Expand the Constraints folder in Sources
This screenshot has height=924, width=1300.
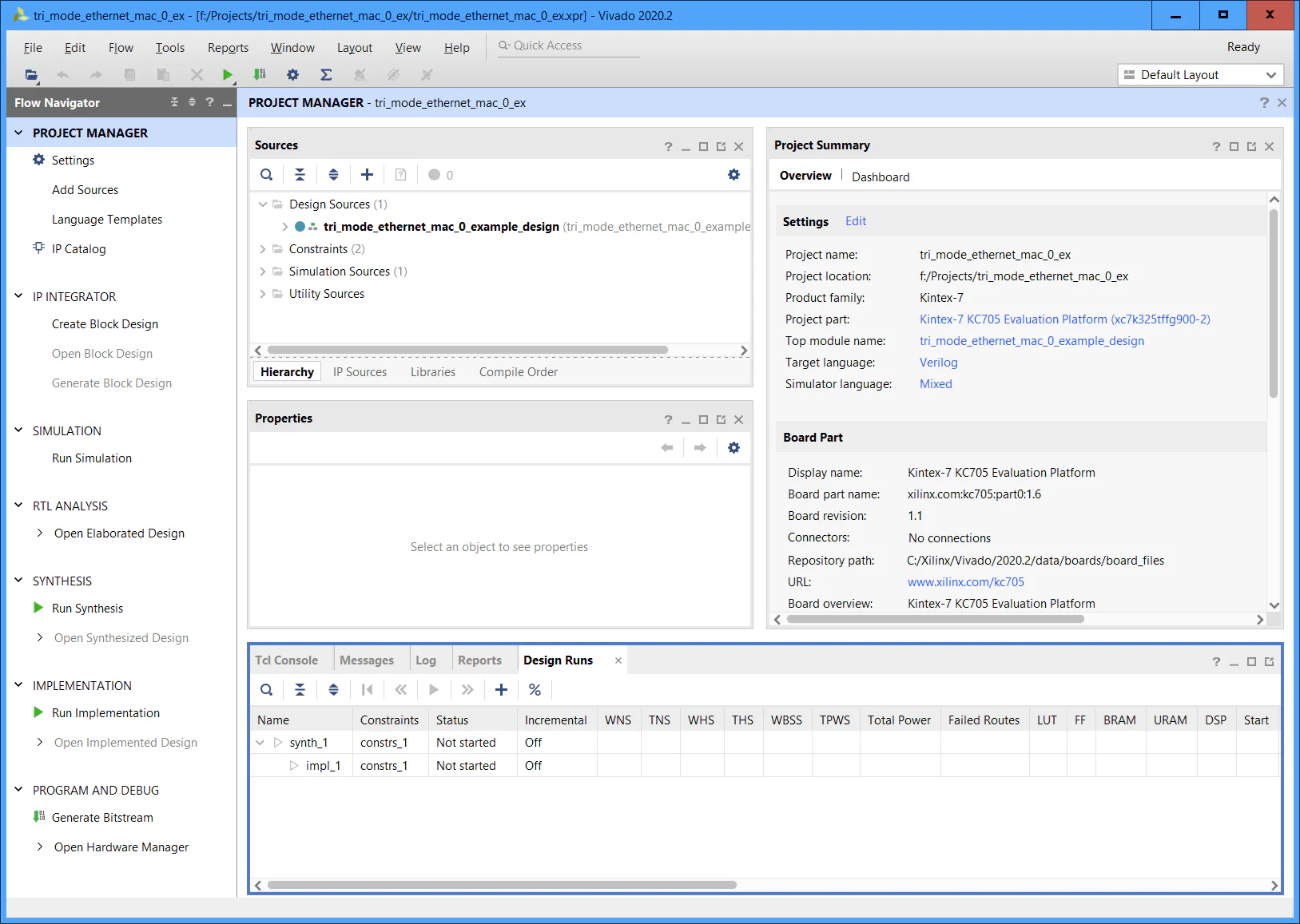tap(263, 249)
